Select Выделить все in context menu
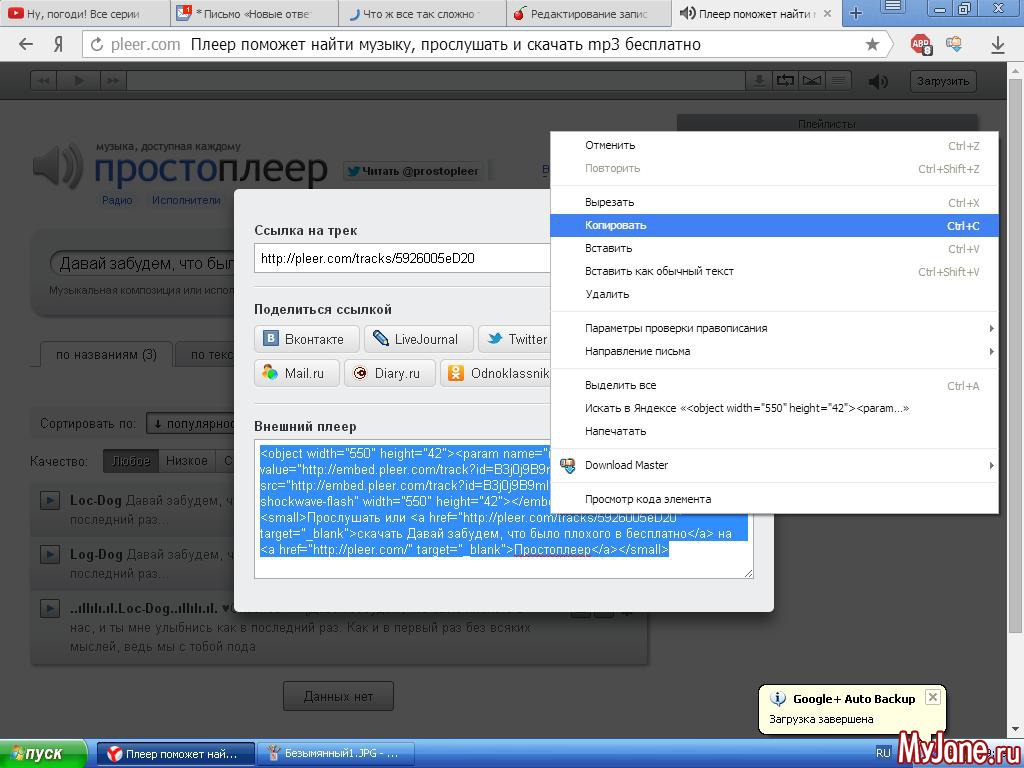Screen dimensions: 1024x768 [620, 385]
